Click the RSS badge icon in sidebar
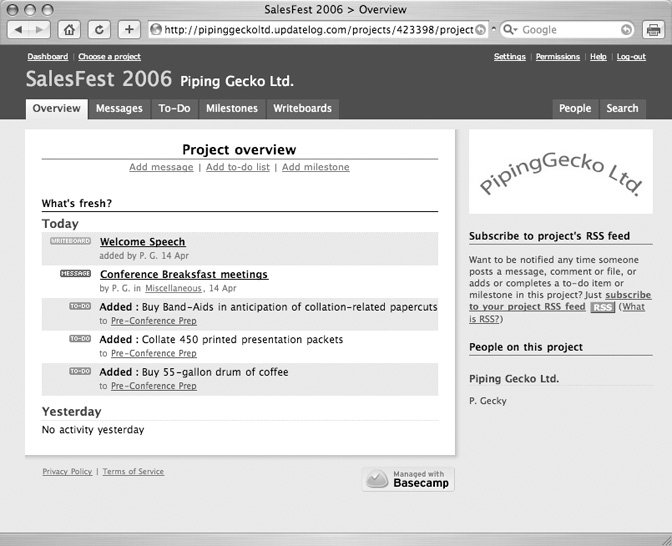Viewport: 672px width, 546px height. click(601, 307)
